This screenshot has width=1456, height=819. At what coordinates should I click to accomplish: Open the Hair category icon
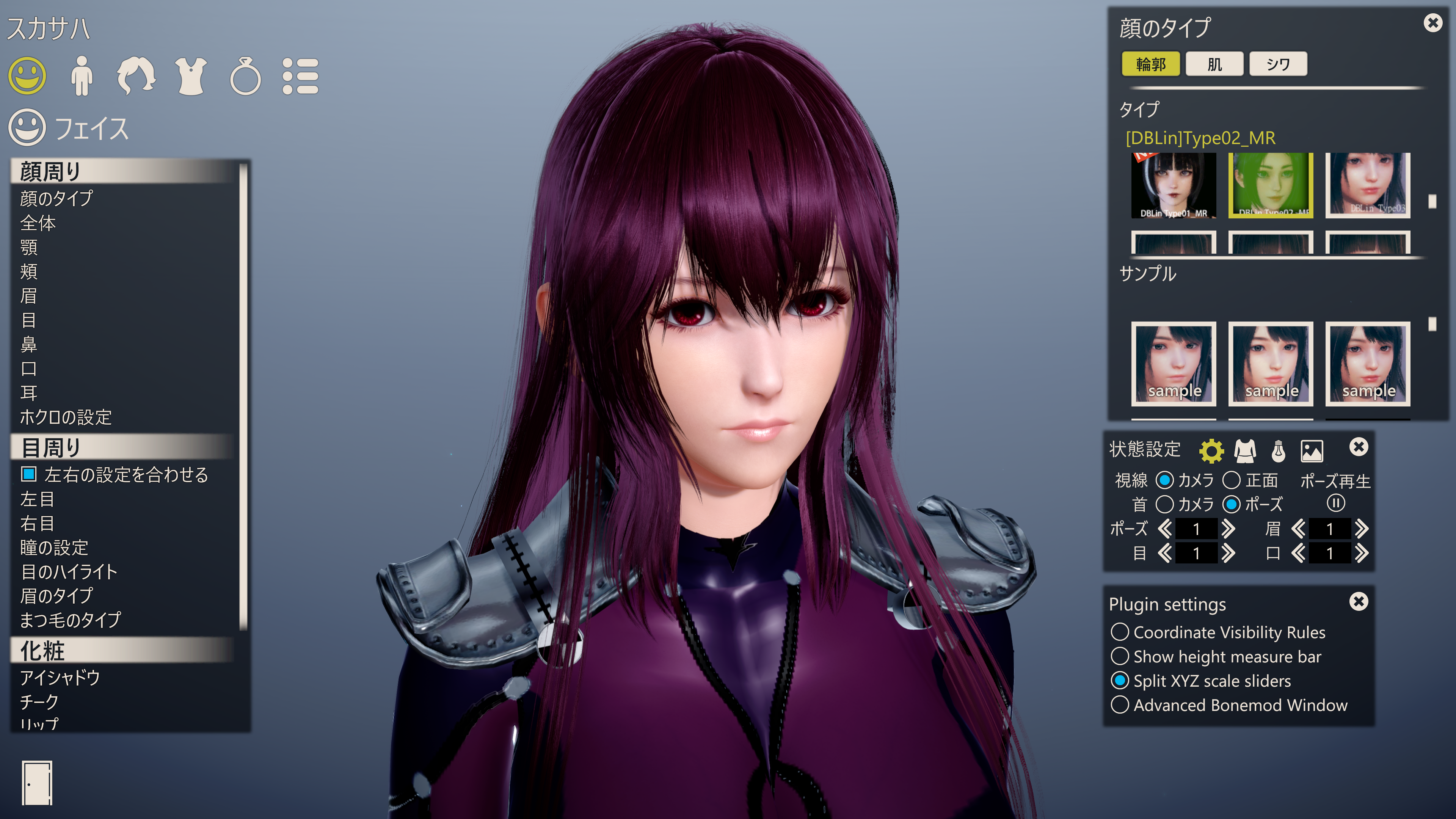pyautogui.click(x=136, y=76)
